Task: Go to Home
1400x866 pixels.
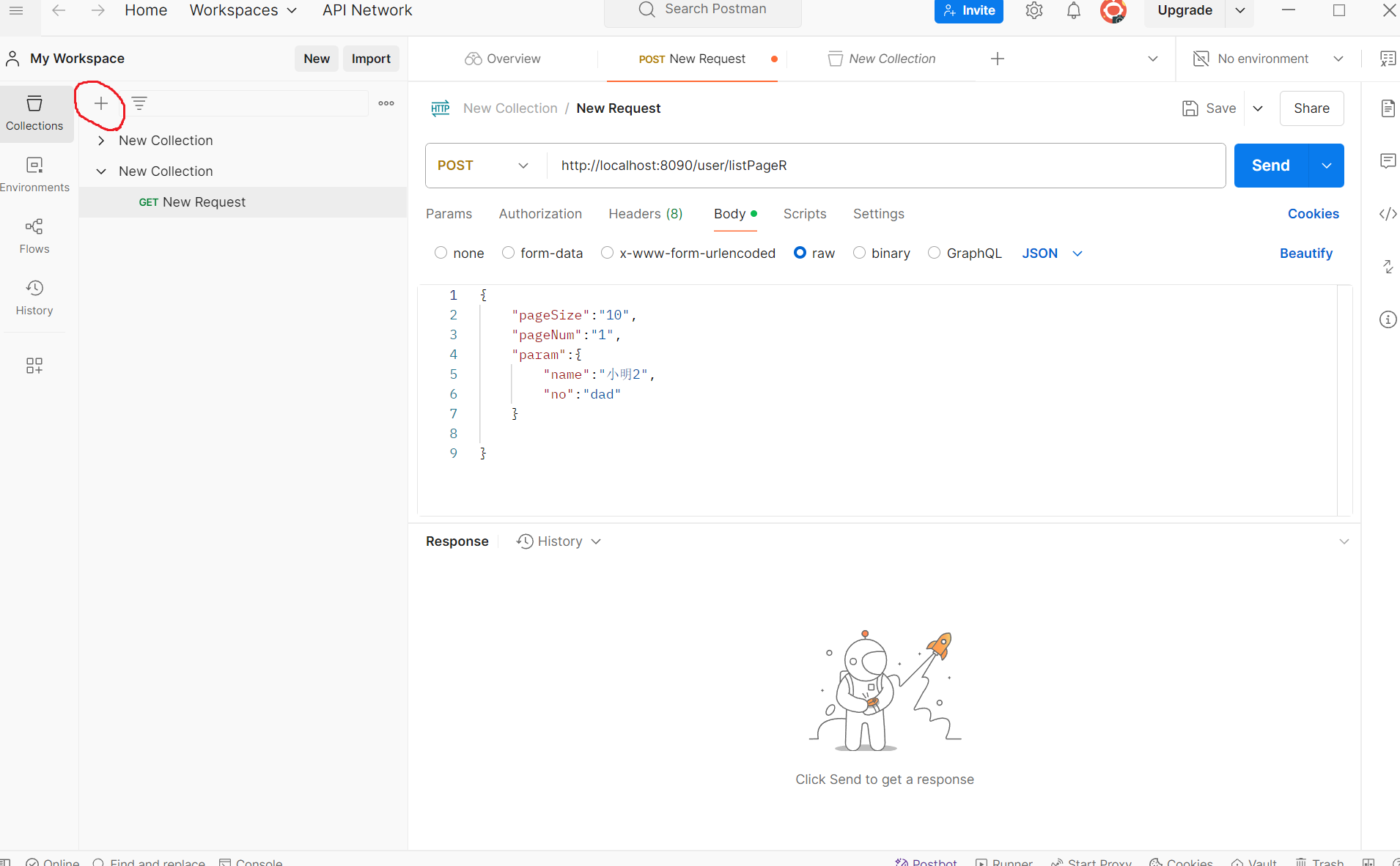Action: tap(146, 10)
